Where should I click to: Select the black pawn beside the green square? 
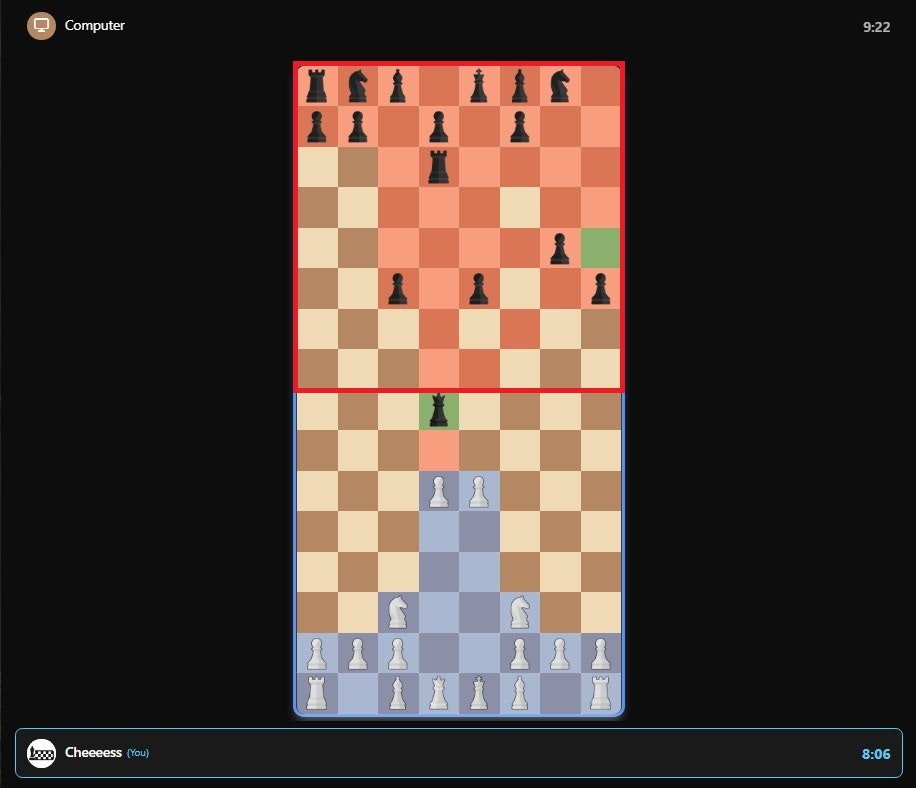558,248
